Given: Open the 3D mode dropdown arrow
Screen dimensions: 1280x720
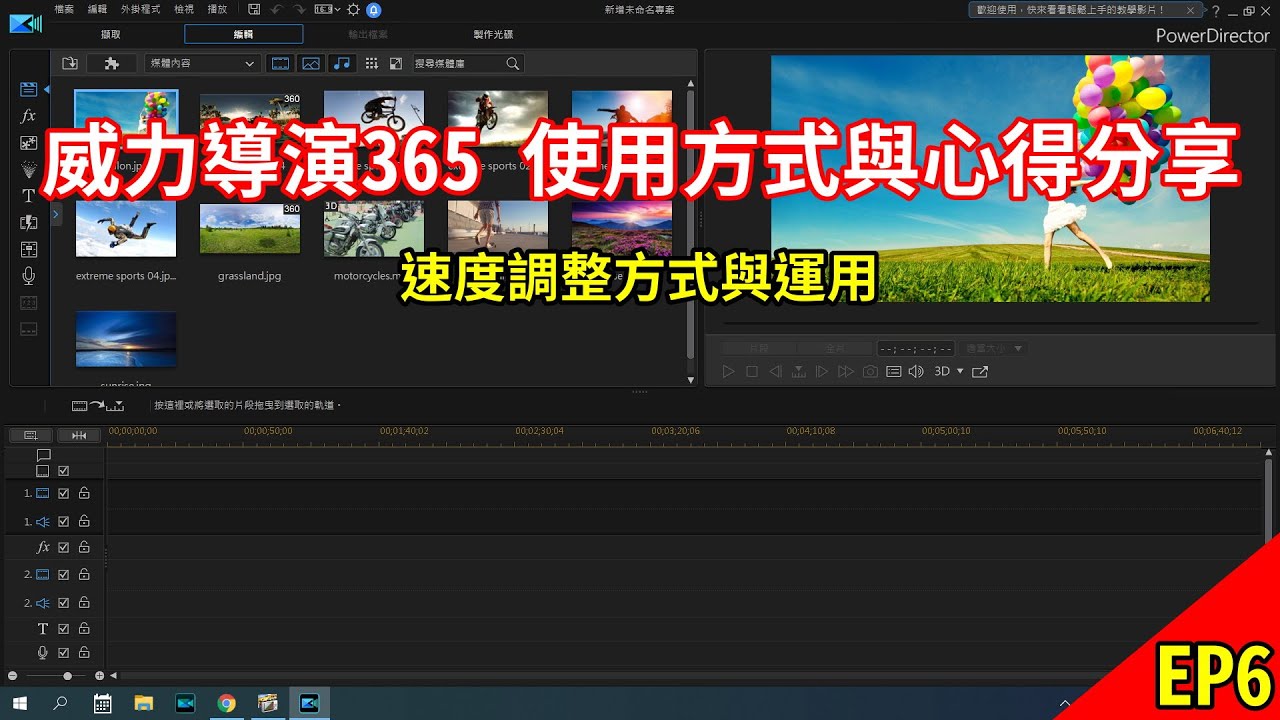Looking at the screenshot, I should click(x=960, y=371).
